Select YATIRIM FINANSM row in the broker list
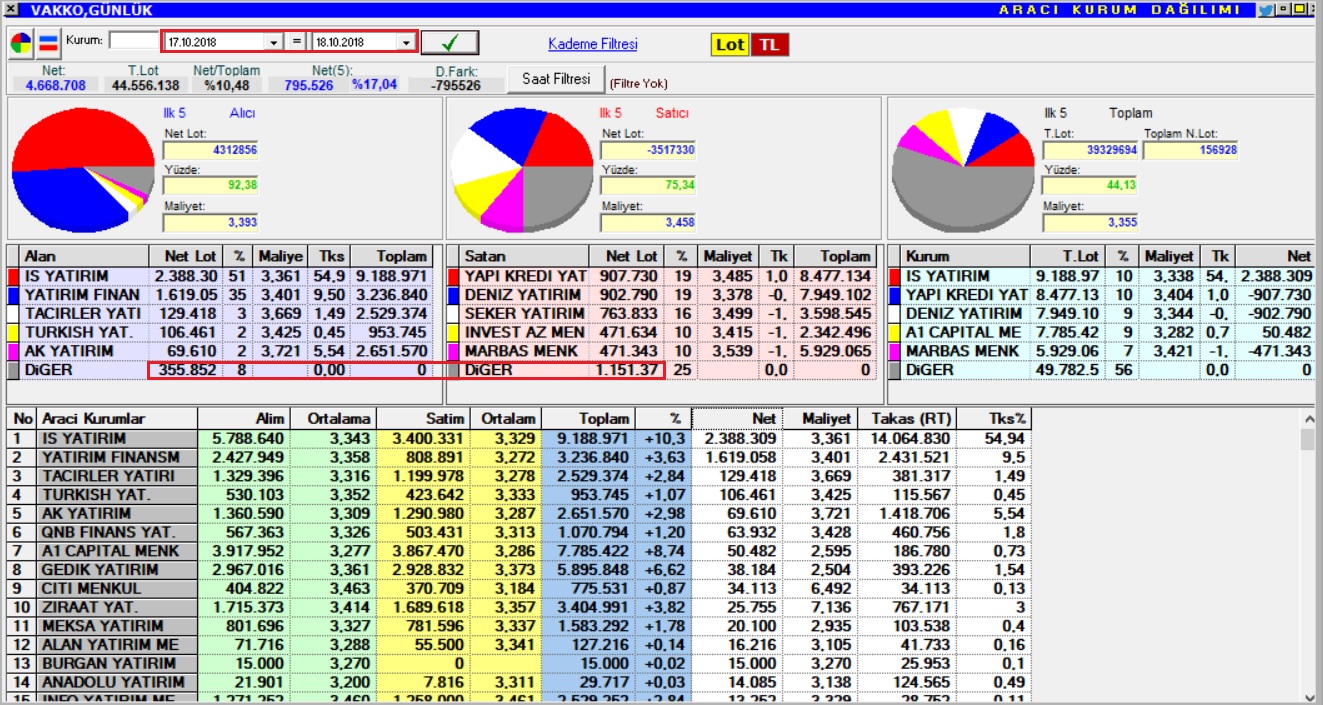 518,457
